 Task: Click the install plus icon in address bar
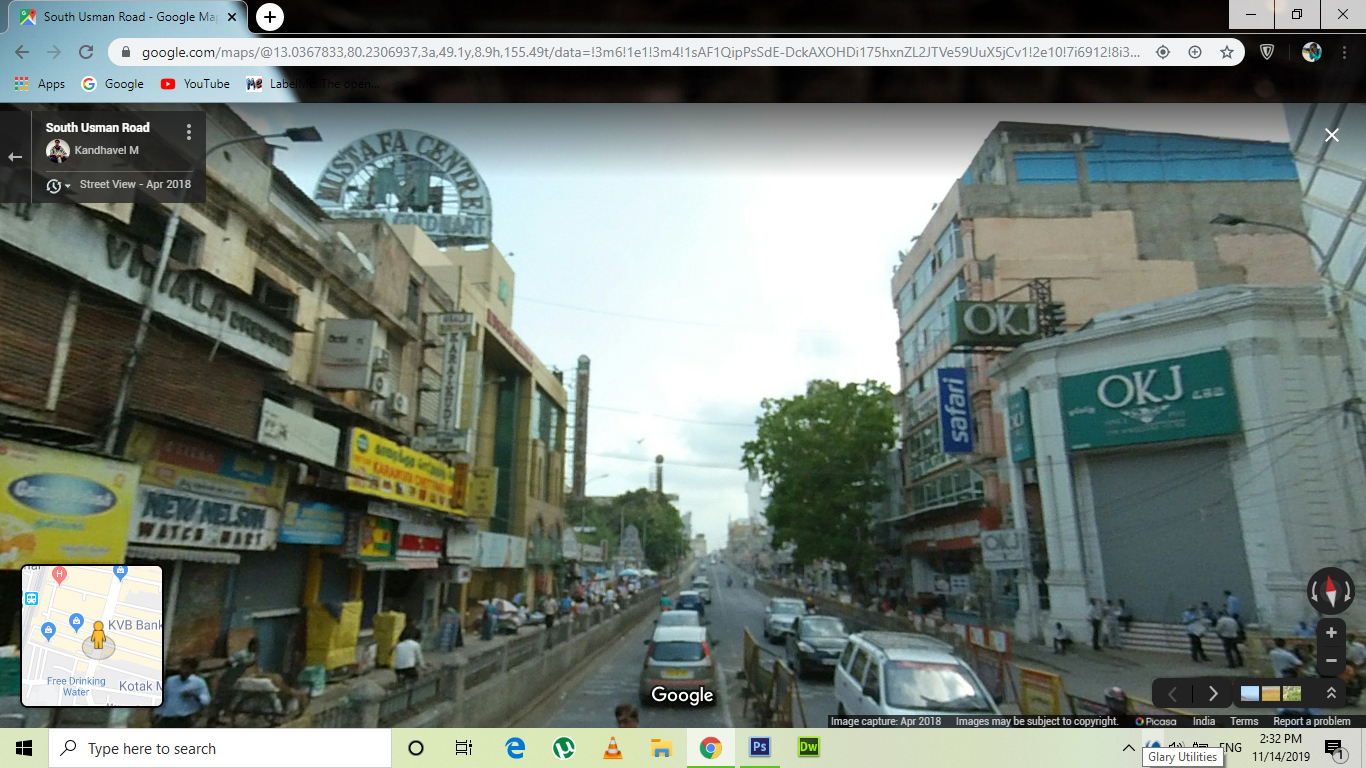point(1195,52)
